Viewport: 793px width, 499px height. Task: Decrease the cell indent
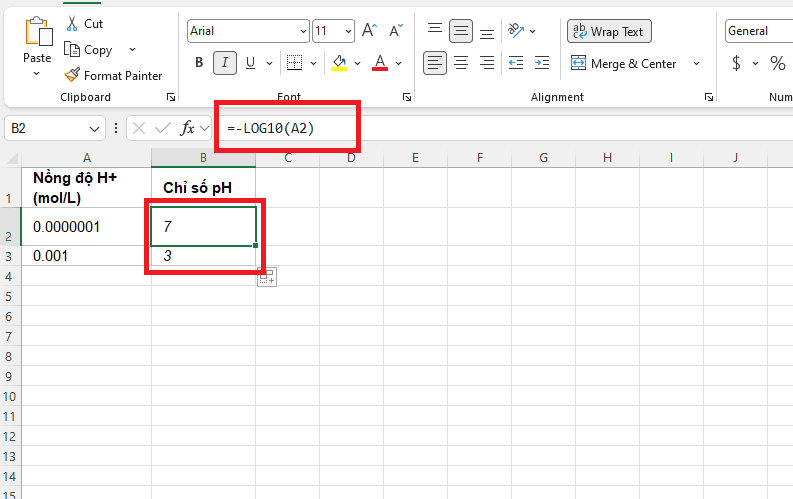click(516, 63)
